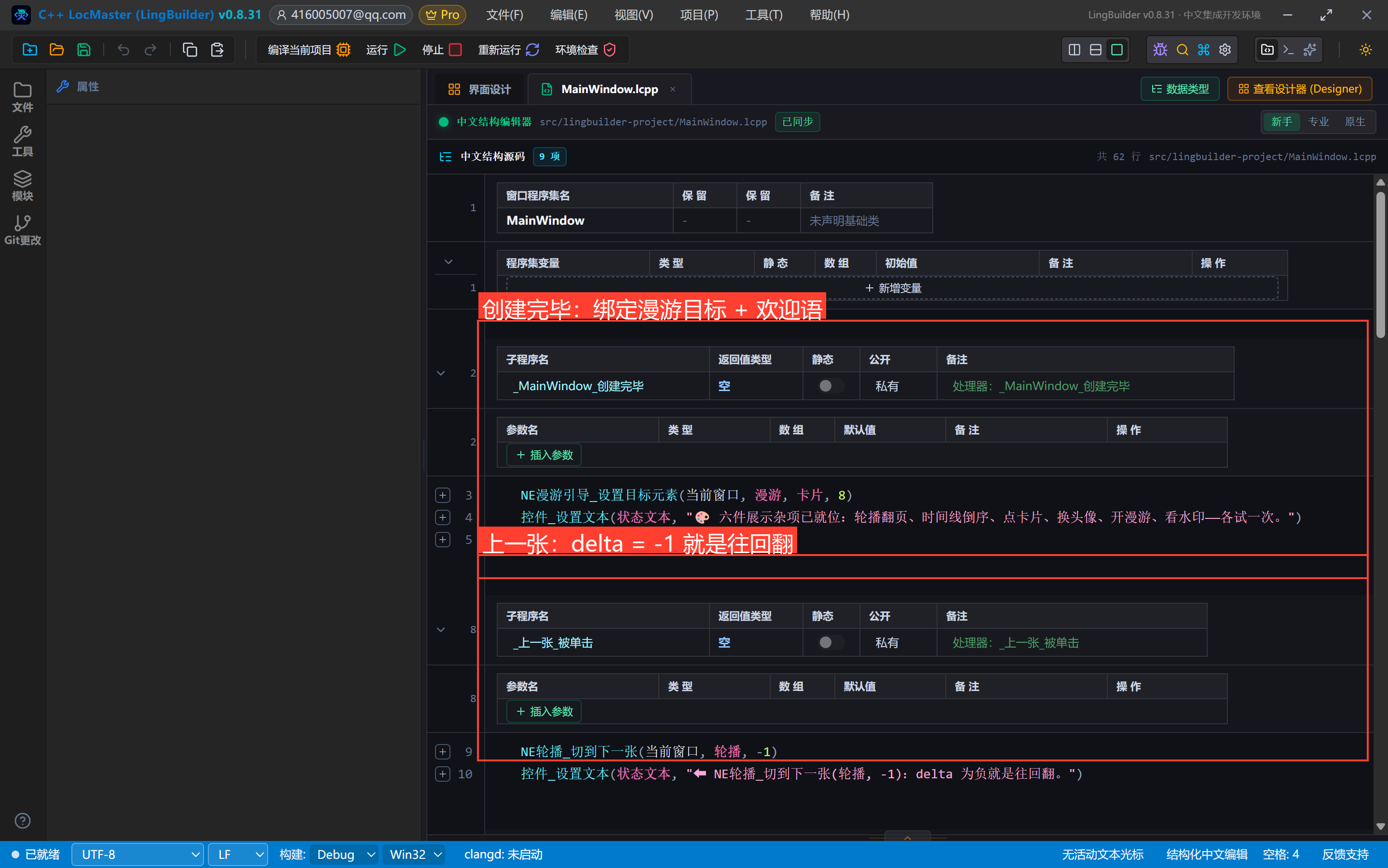
Task: Toggle static switch for _上一张_被单击
Action: [x=830, y=642]
